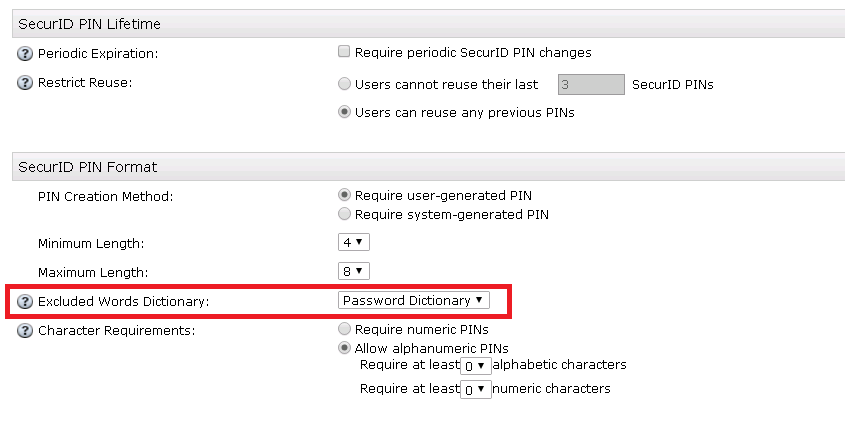Expand the numeric characters count dropdown

coord(476,389)
